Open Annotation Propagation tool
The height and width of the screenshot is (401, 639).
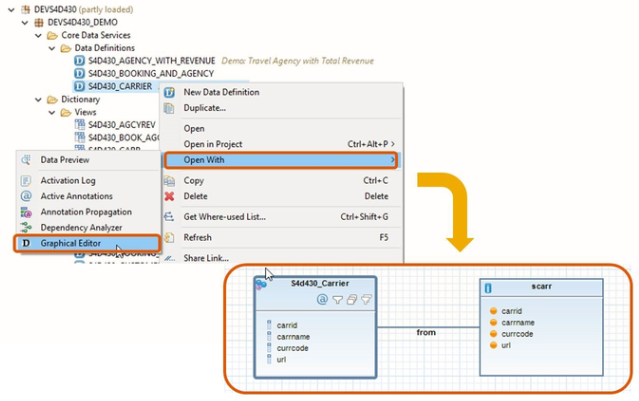(x=85, y=212)
